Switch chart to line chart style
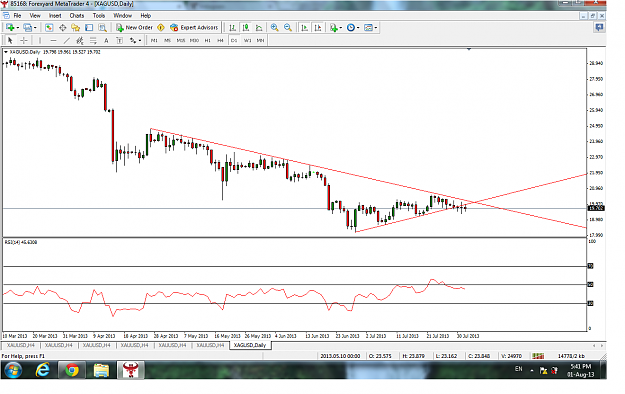The width and height of the screenshot is (625, 394). [x=259, y=28]
